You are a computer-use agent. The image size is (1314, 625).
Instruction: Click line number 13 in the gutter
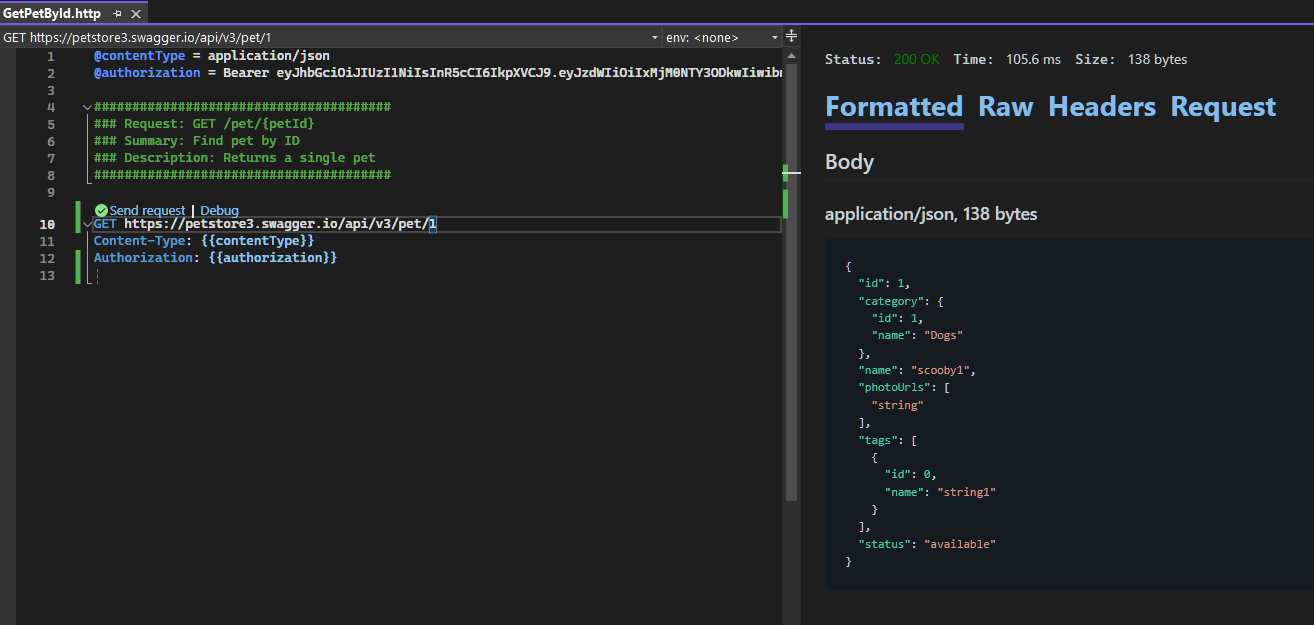coord(47,275)
